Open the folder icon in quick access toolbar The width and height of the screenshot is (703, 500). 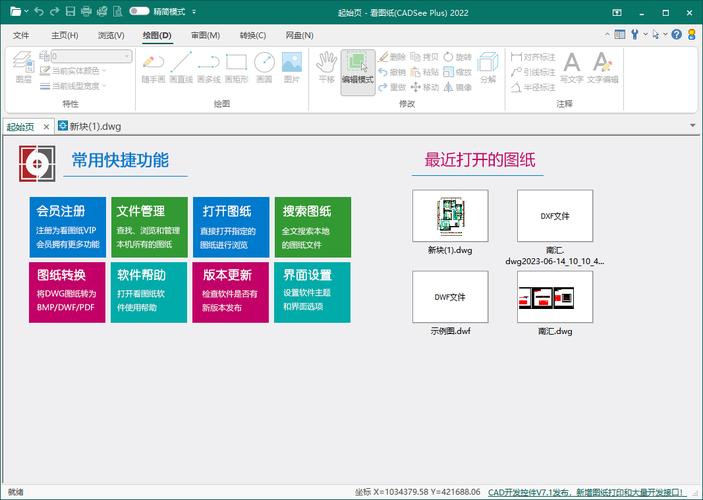[15, 11]
